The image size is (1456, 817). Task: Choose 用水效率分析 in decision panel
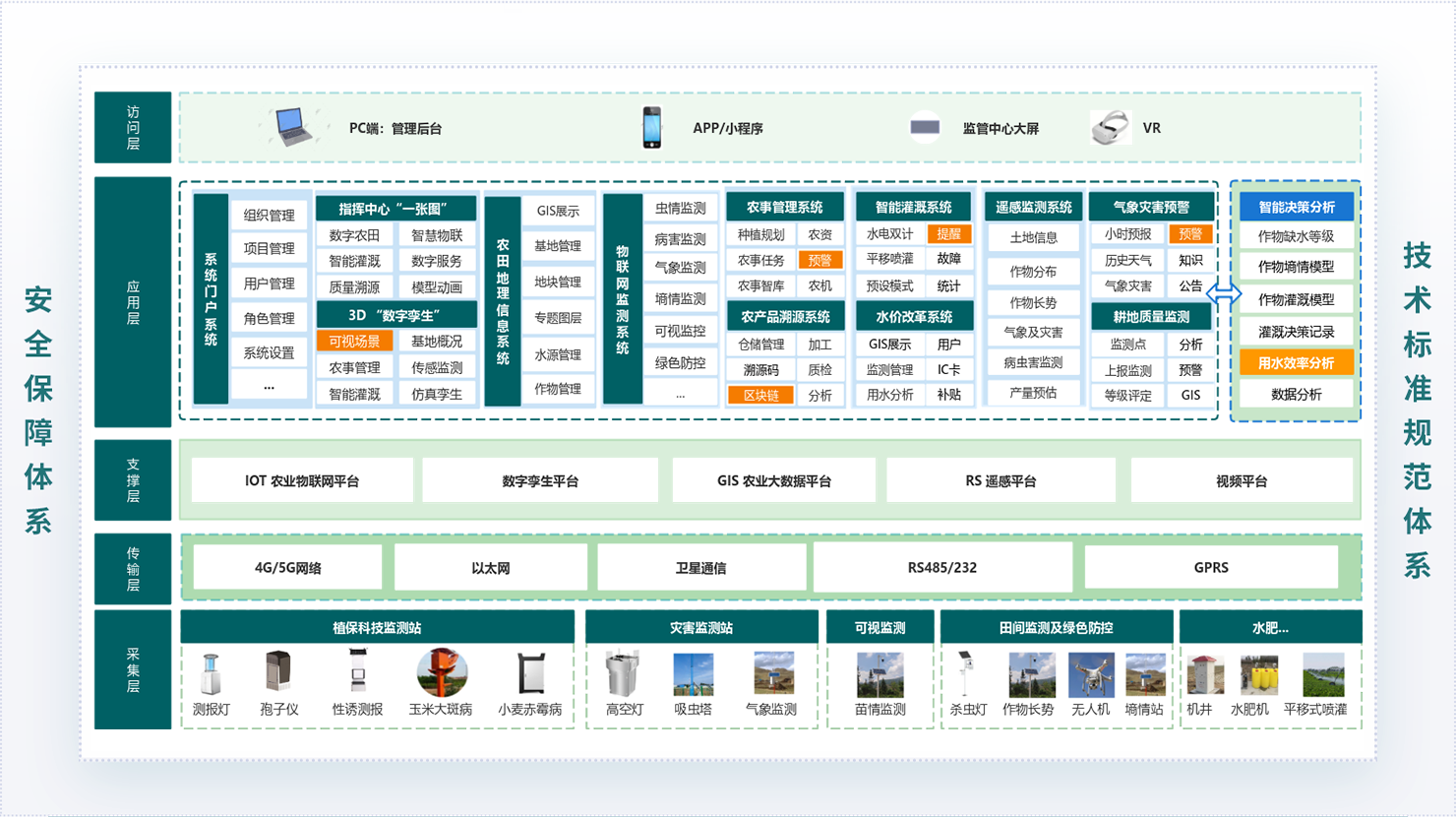[1296, 363]
